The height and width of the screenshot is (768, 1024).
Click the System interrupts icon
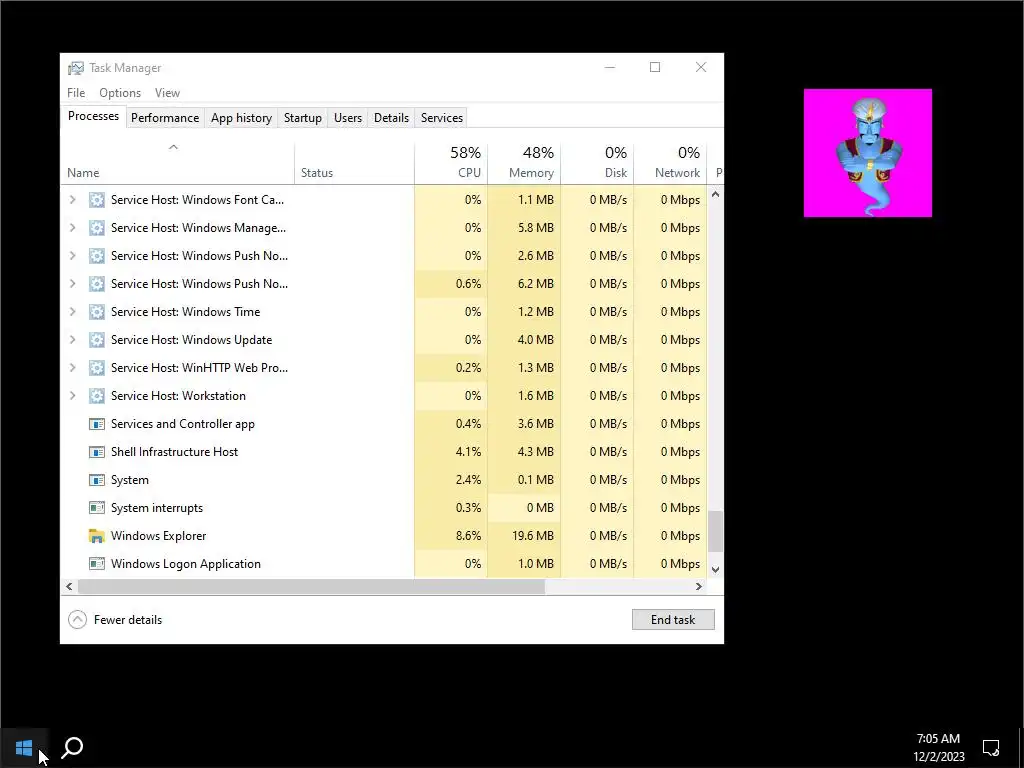pos(97,508)
